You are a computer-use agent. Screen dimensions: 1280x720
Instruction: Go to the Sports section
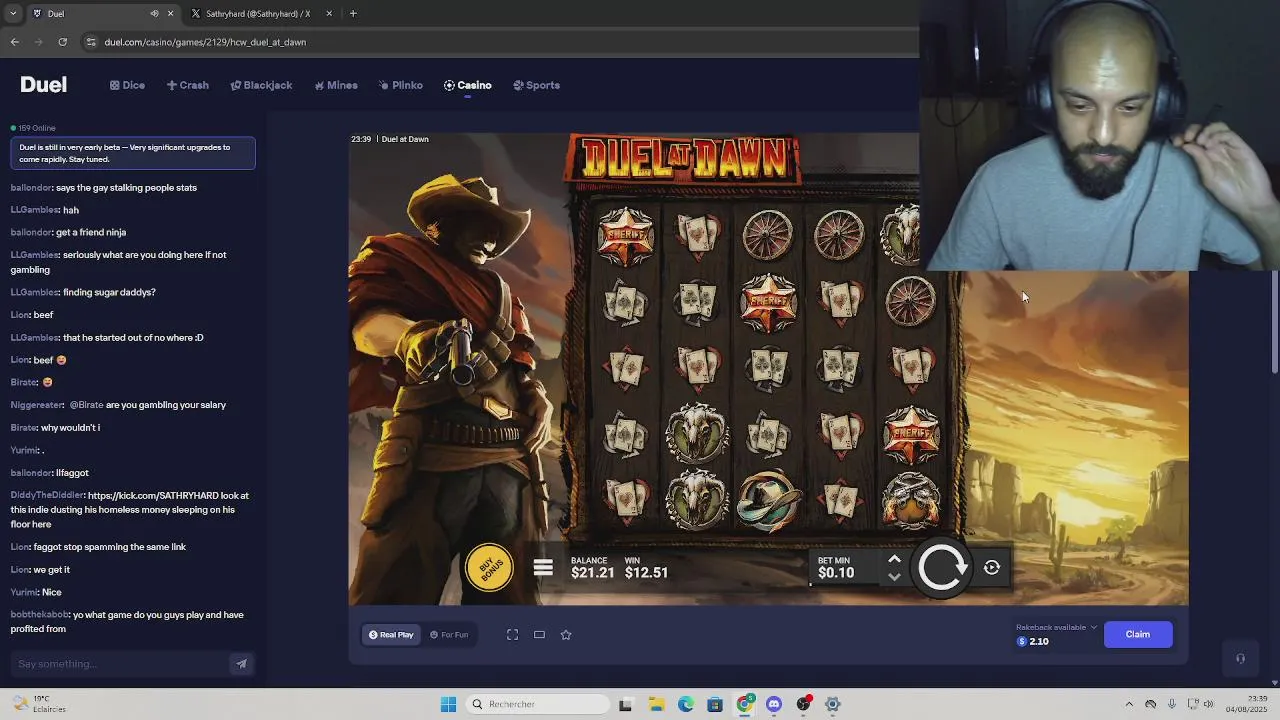click(x=537, y=85)
